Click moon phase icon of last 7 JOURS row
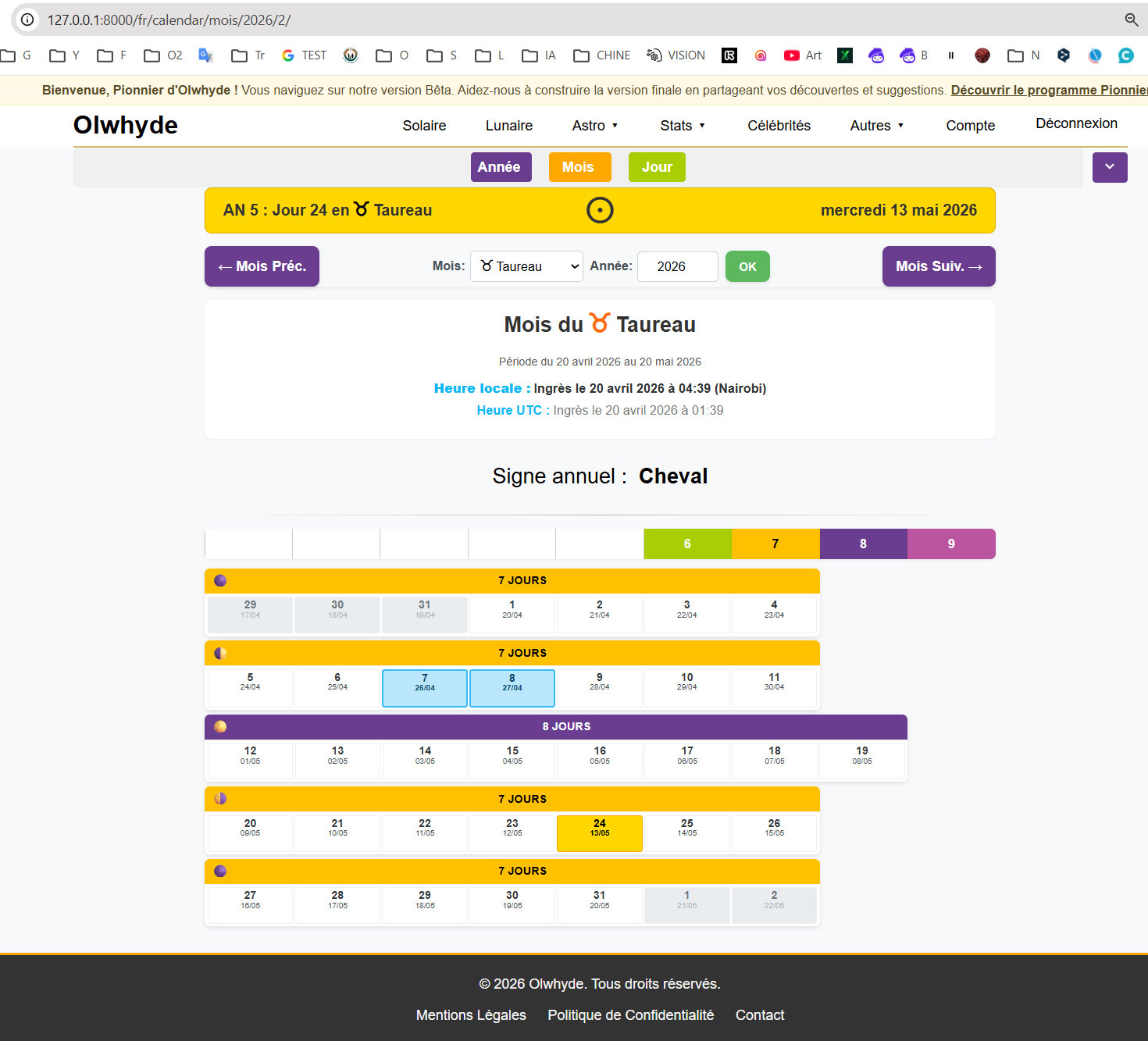Screen dimensions: 1148x1041 click(220, 871)
